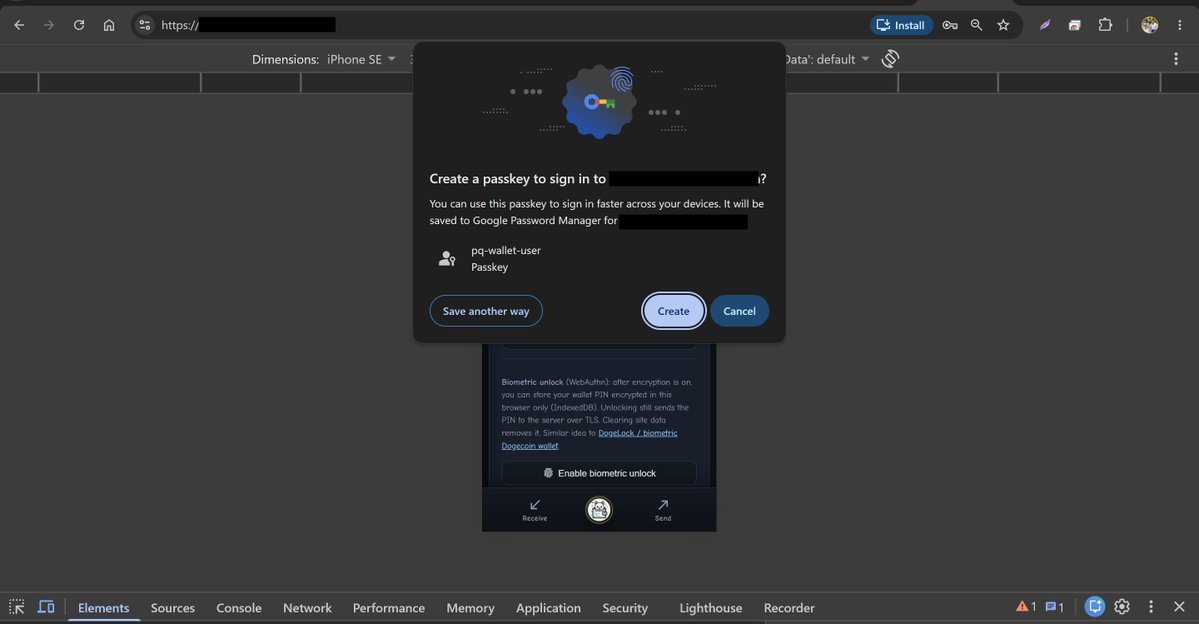The width and height of the screenshot is (1199, 624).
Task: Open device toolbar more options menu
Action: pyautogui.click(x=1176, y=59)
